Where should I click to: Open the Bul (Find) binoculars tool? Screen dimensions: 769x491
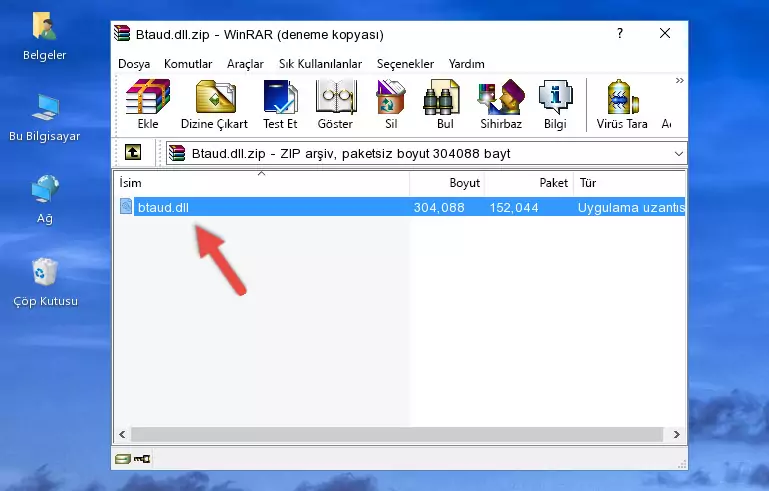[x=445, y=104]
